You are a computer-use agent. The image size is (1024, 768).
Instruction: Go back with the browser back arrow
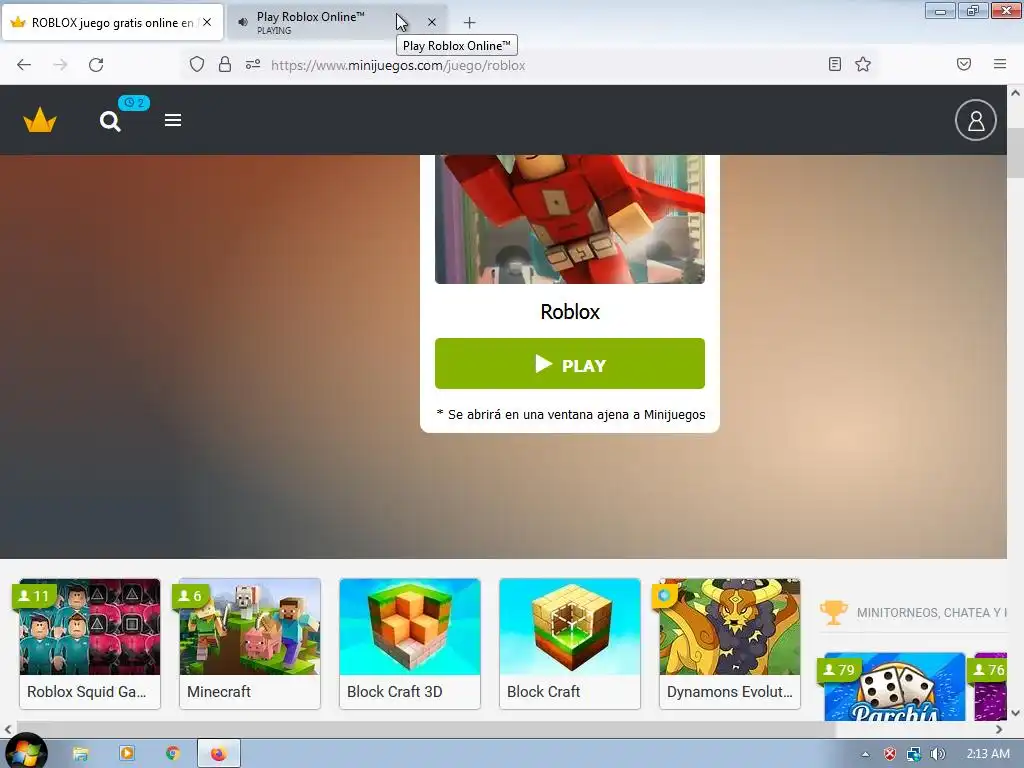click(24, 65)
